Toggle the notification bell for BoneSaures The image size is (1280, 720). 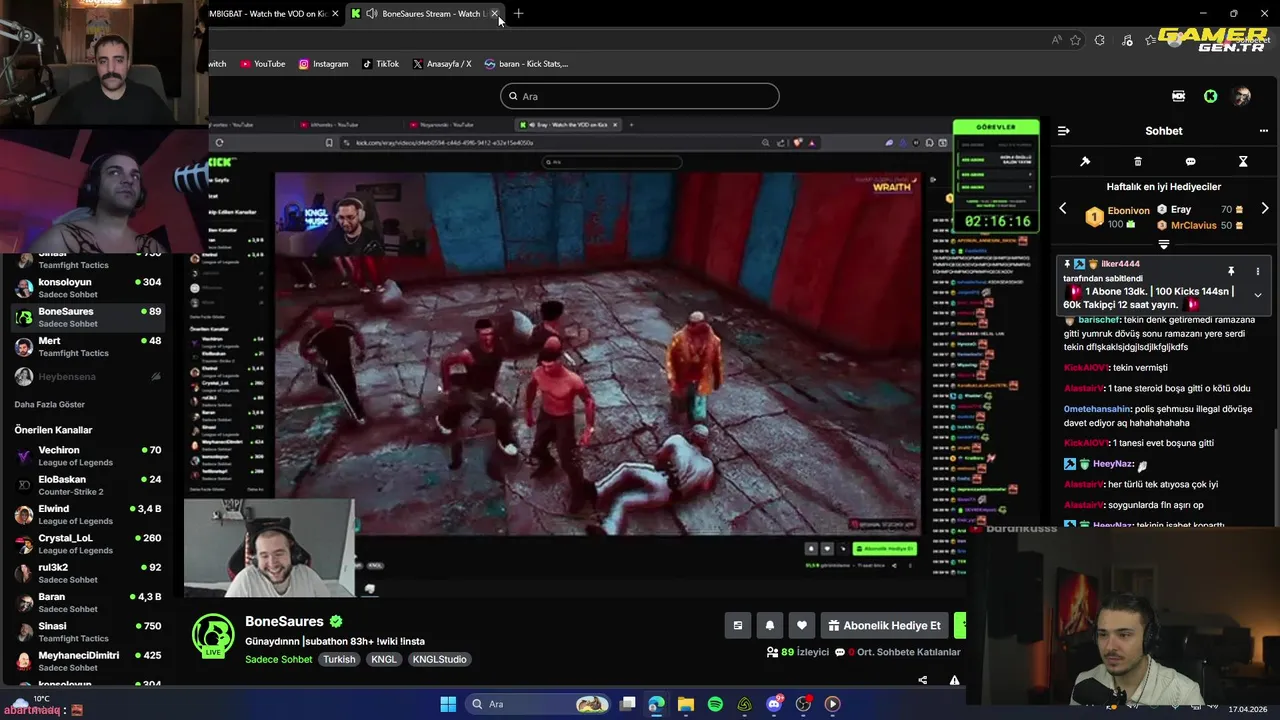click(x=770, y=625)
